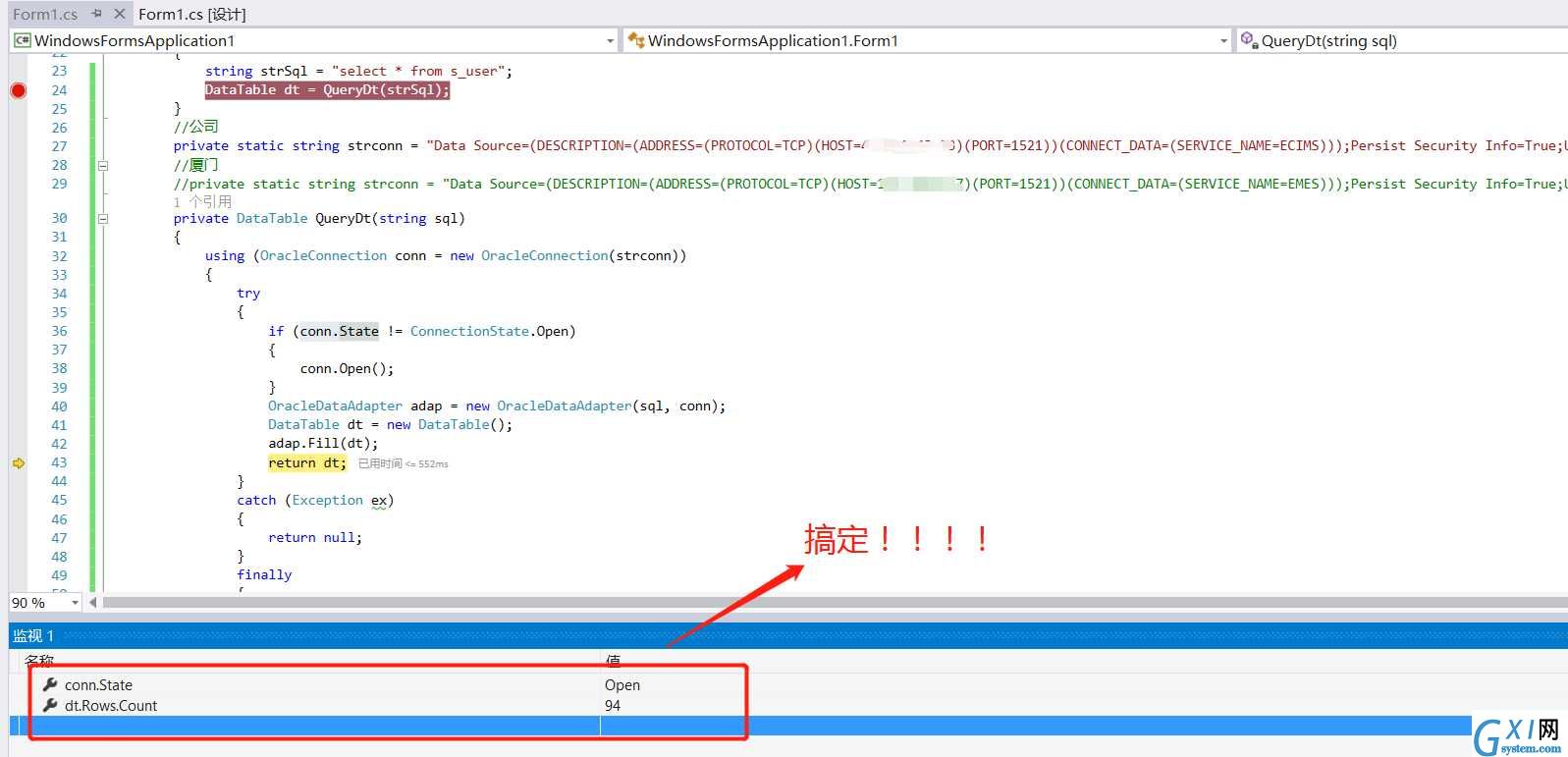Image resolution: width=1568 pixels, height=757 pixels.
Task: Click the '1 个引用' reference link
Action: 203,201
